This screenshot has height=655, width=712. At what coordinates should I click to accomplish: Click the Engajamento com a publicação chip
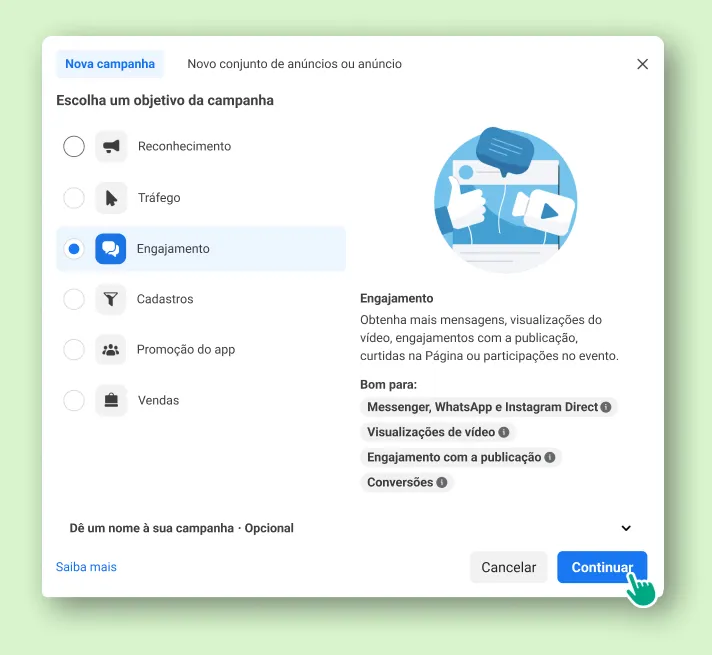461,457
